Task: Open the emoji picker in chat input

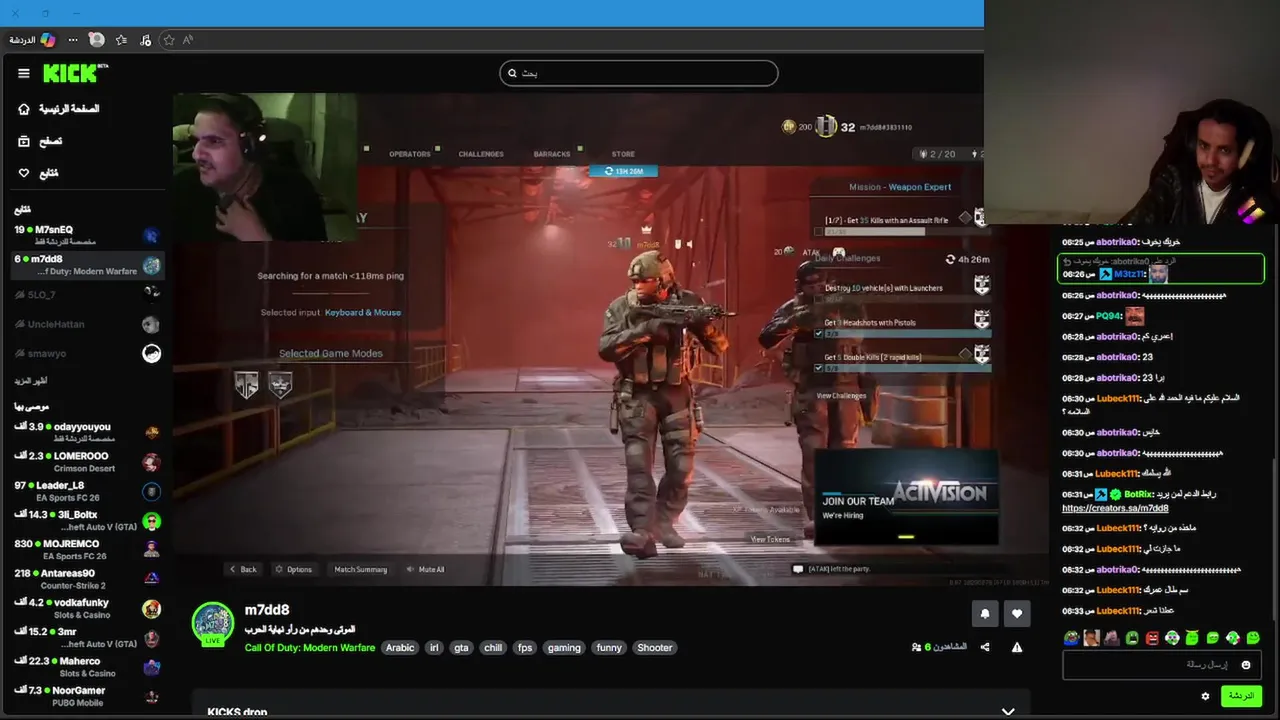Action: (x=1246, y=665)
